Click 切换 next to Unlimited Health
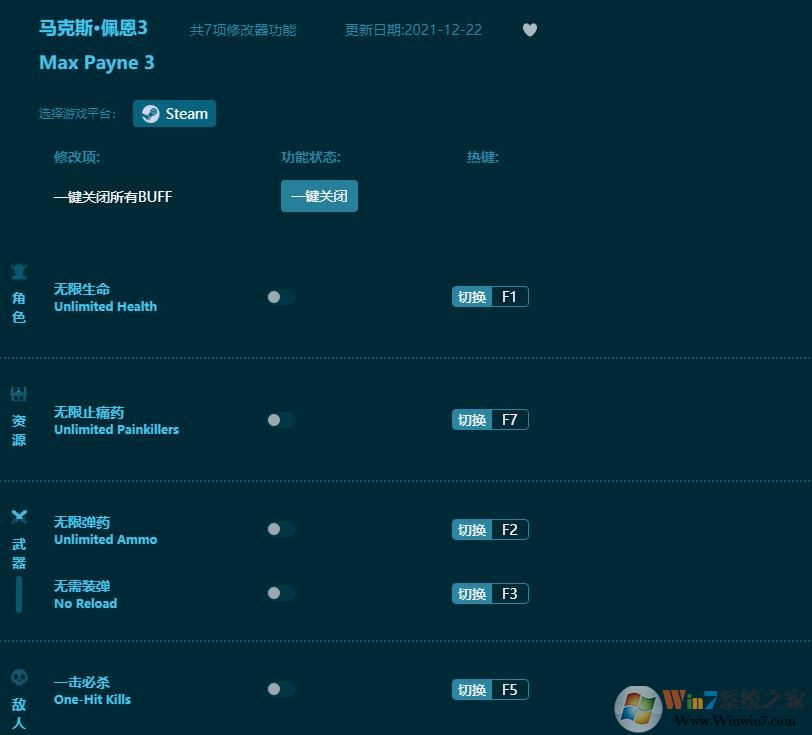 point(471,296)
